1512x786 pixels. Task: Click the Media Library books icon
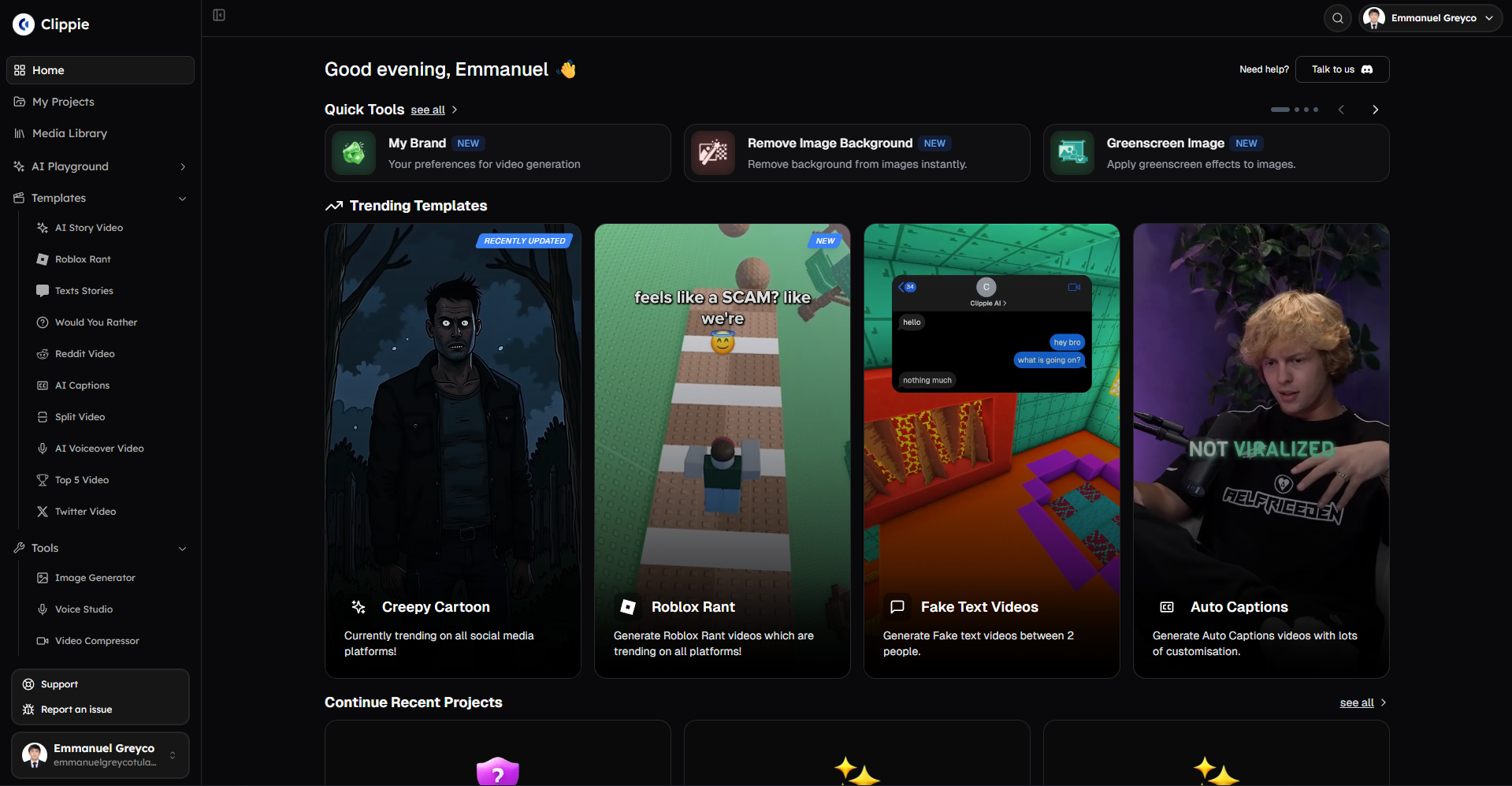coord(20,133)
